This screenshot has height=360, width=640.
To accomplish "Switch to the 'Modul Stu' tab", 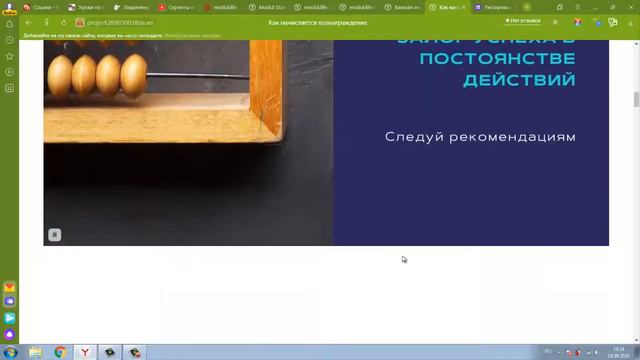I will [267, 7].
